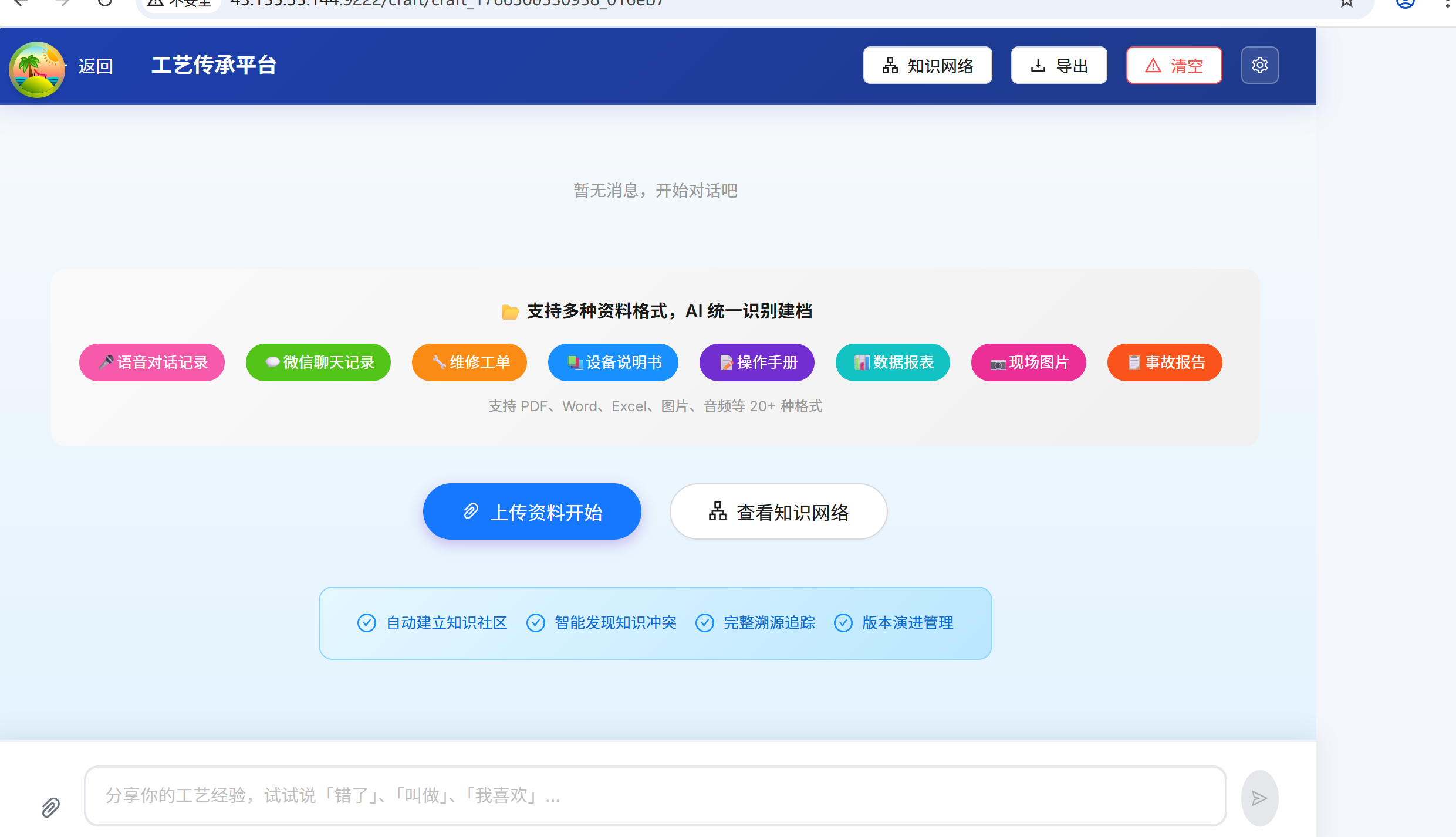The height and width of the screenshot is (837, 1456).
Task: Select the 自动建立知识社区 check item
Action: (x=433, y=623)
